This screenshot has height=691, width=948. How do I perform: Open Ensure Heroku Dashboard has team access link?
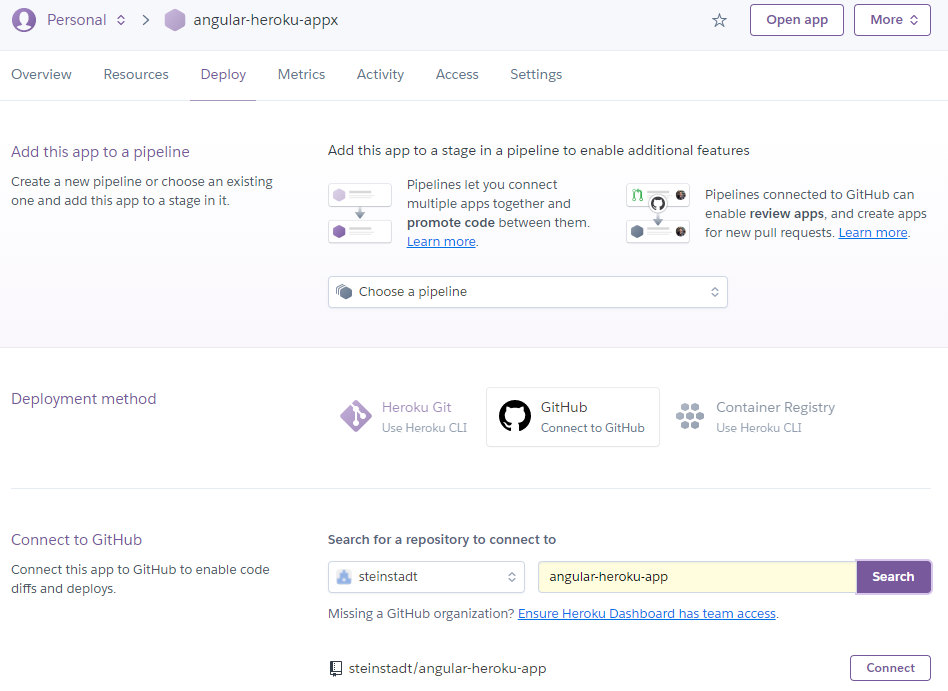click(647, 614)
